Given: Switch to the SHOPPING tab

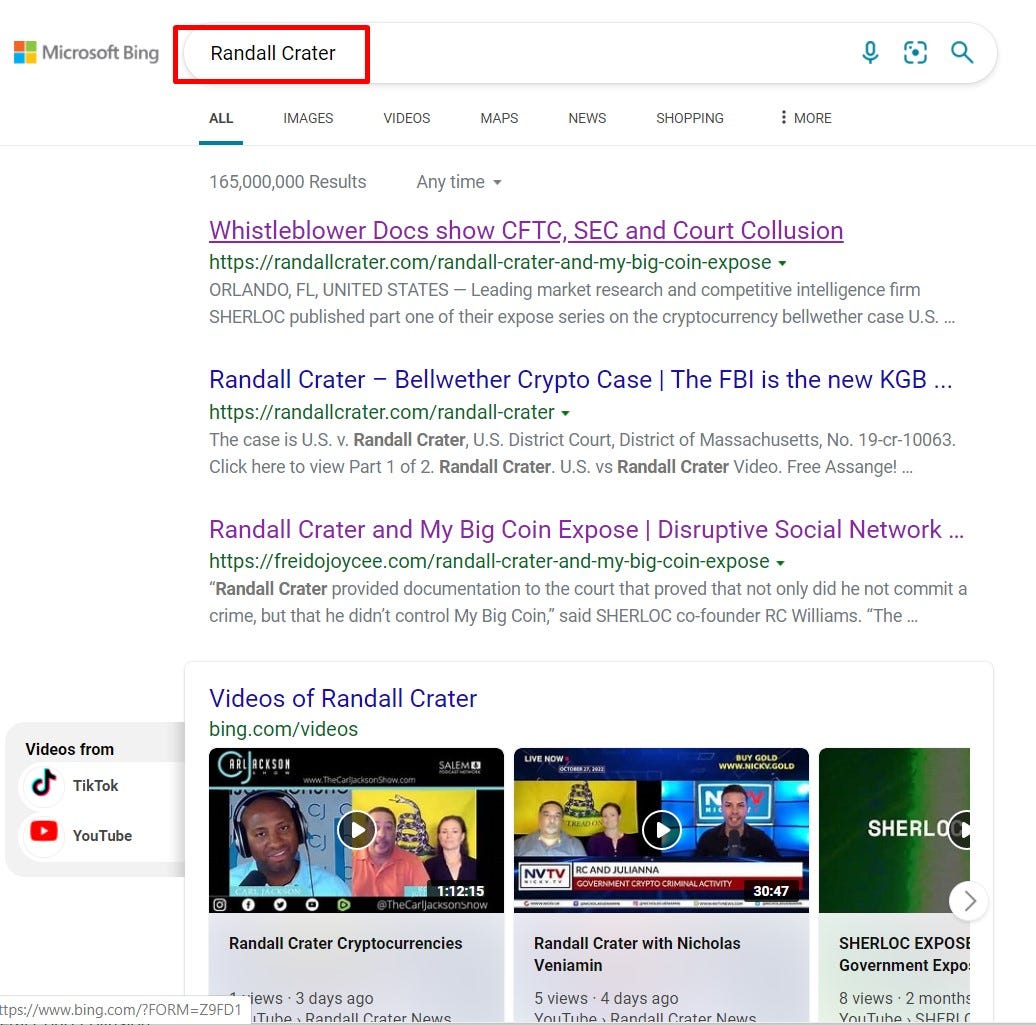Looking at the screenshot, I should (x=690, y=118).
